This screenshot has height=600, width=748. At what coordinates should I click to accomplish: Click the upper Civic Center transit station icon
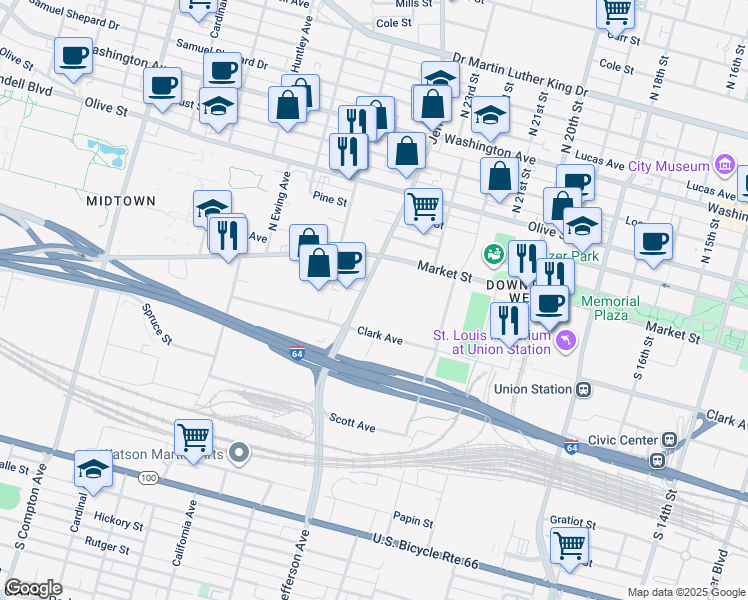click(670, 440)
